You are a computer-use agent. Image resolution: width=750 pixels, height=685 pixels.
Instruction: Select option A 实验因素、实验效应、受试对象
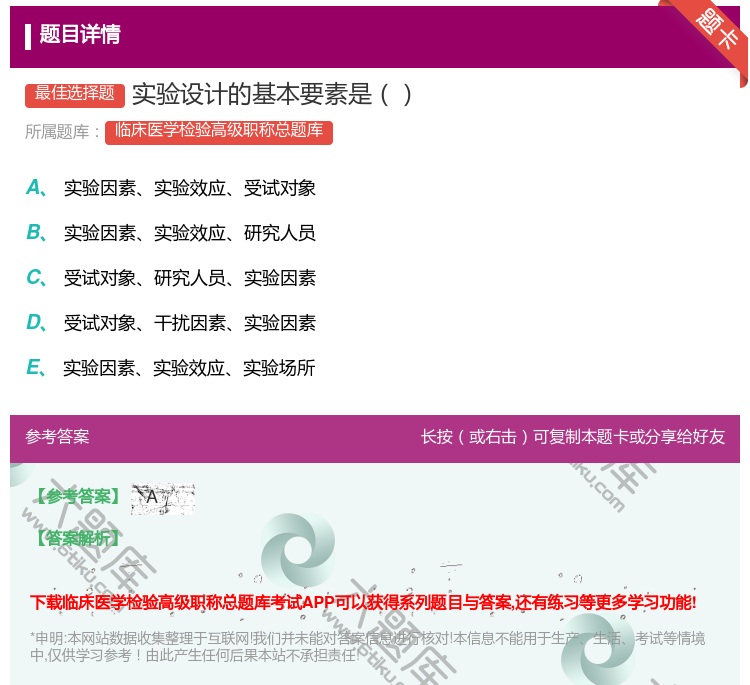tap(171, 188)
